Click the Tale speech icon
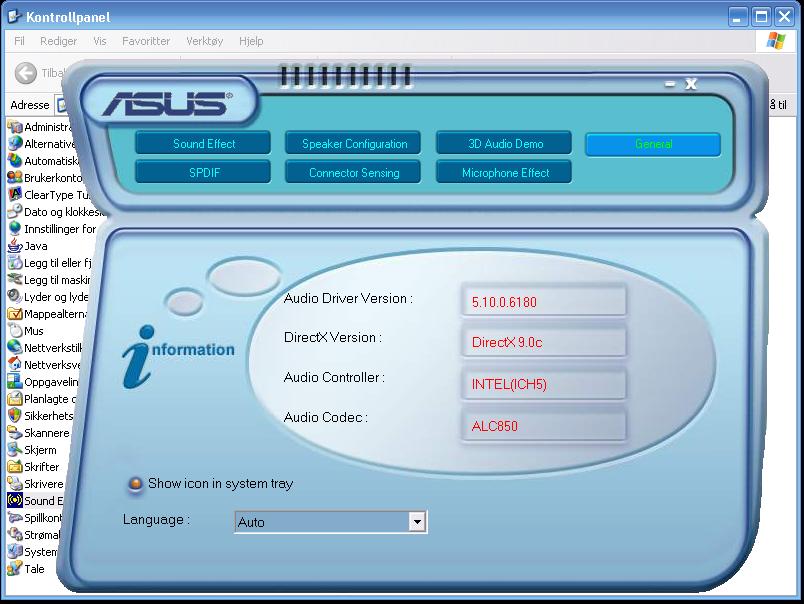This screenshot has height=604, width=804. coord(15,568)
